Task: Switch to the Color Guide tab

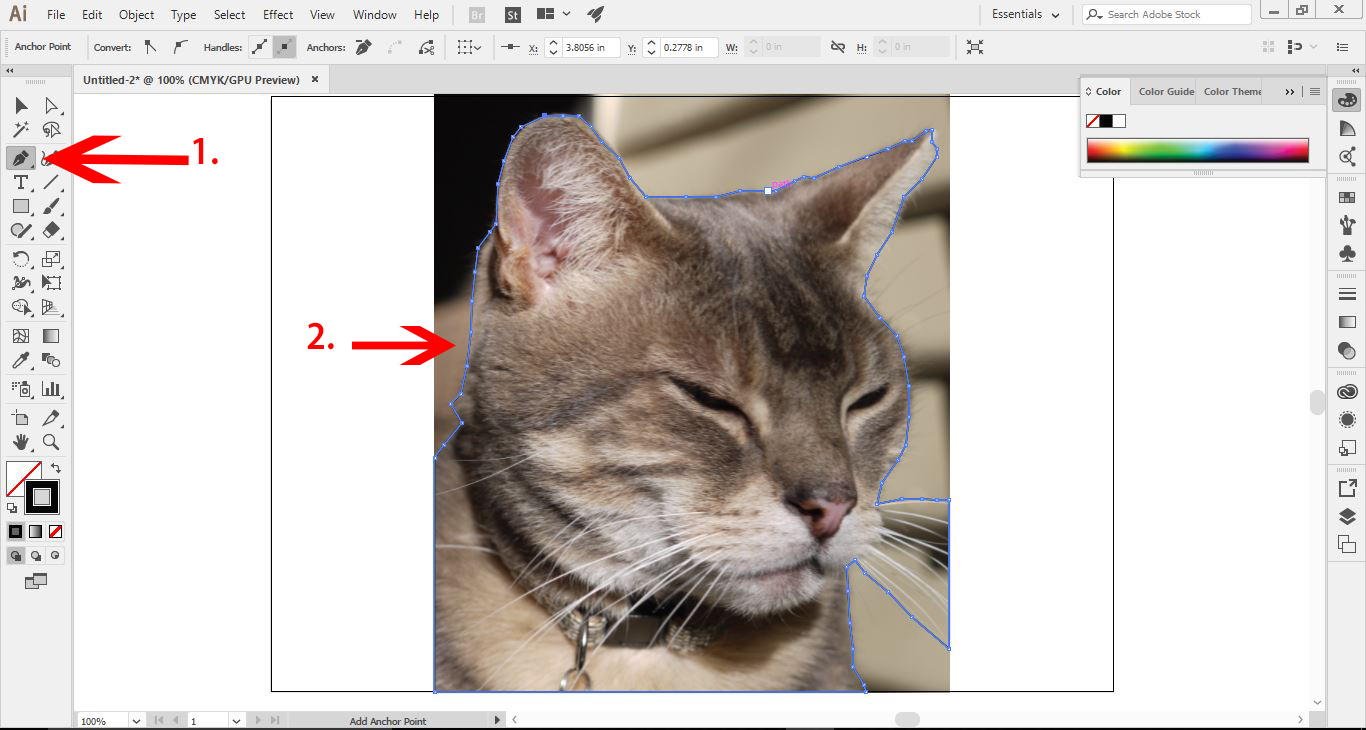Action: coord(1164,91)
